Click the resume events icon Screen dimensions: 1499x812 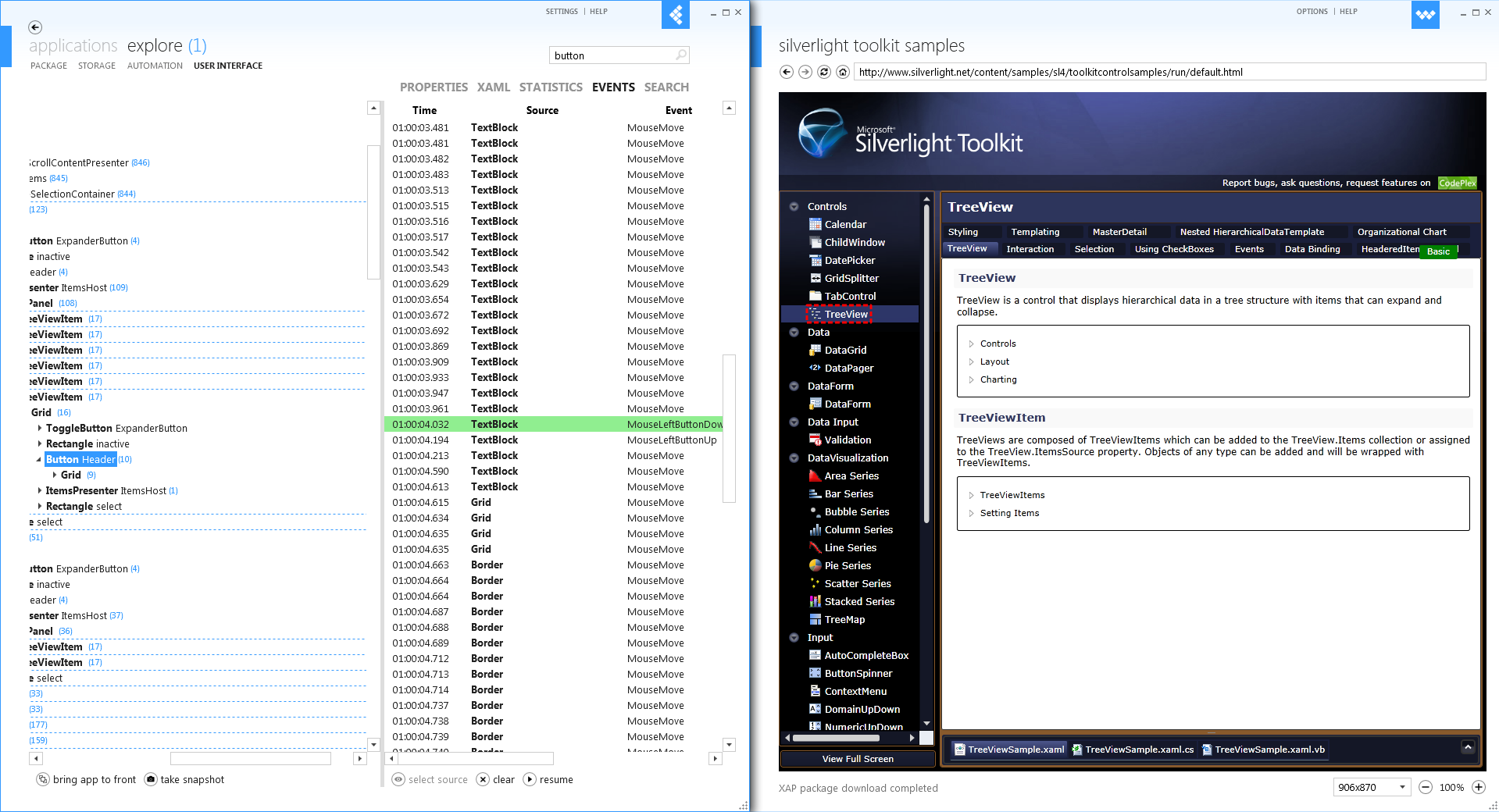pos(530,779)
